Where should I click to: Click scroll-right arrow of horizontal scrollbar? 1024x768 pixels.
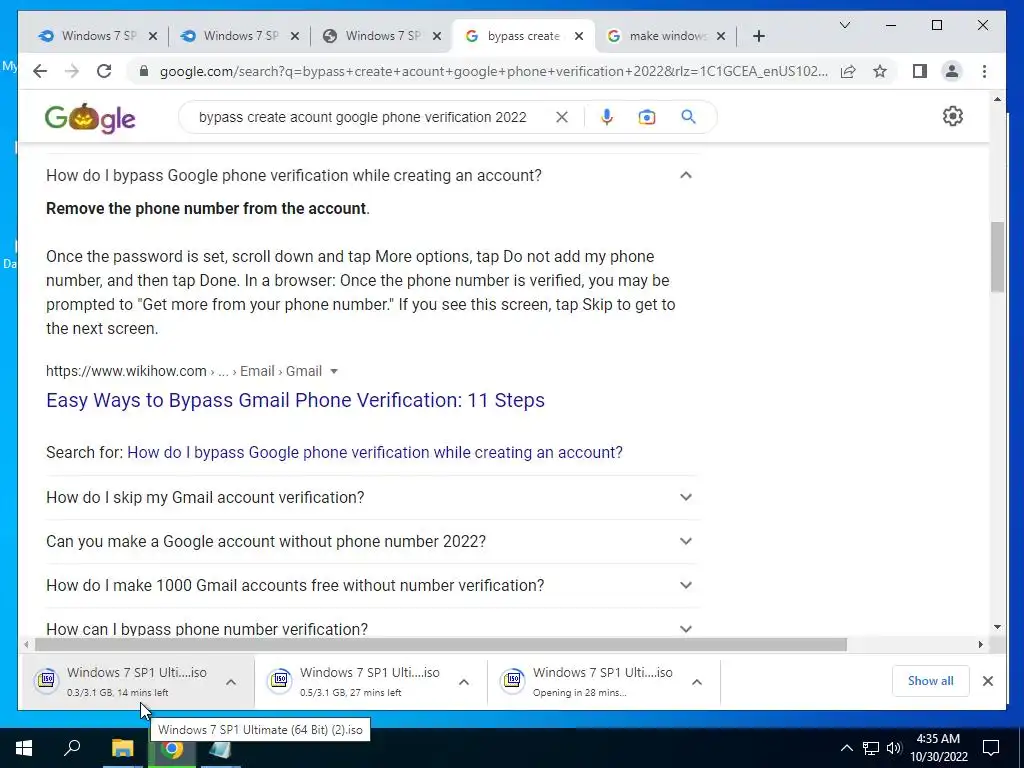click(980, 645)
